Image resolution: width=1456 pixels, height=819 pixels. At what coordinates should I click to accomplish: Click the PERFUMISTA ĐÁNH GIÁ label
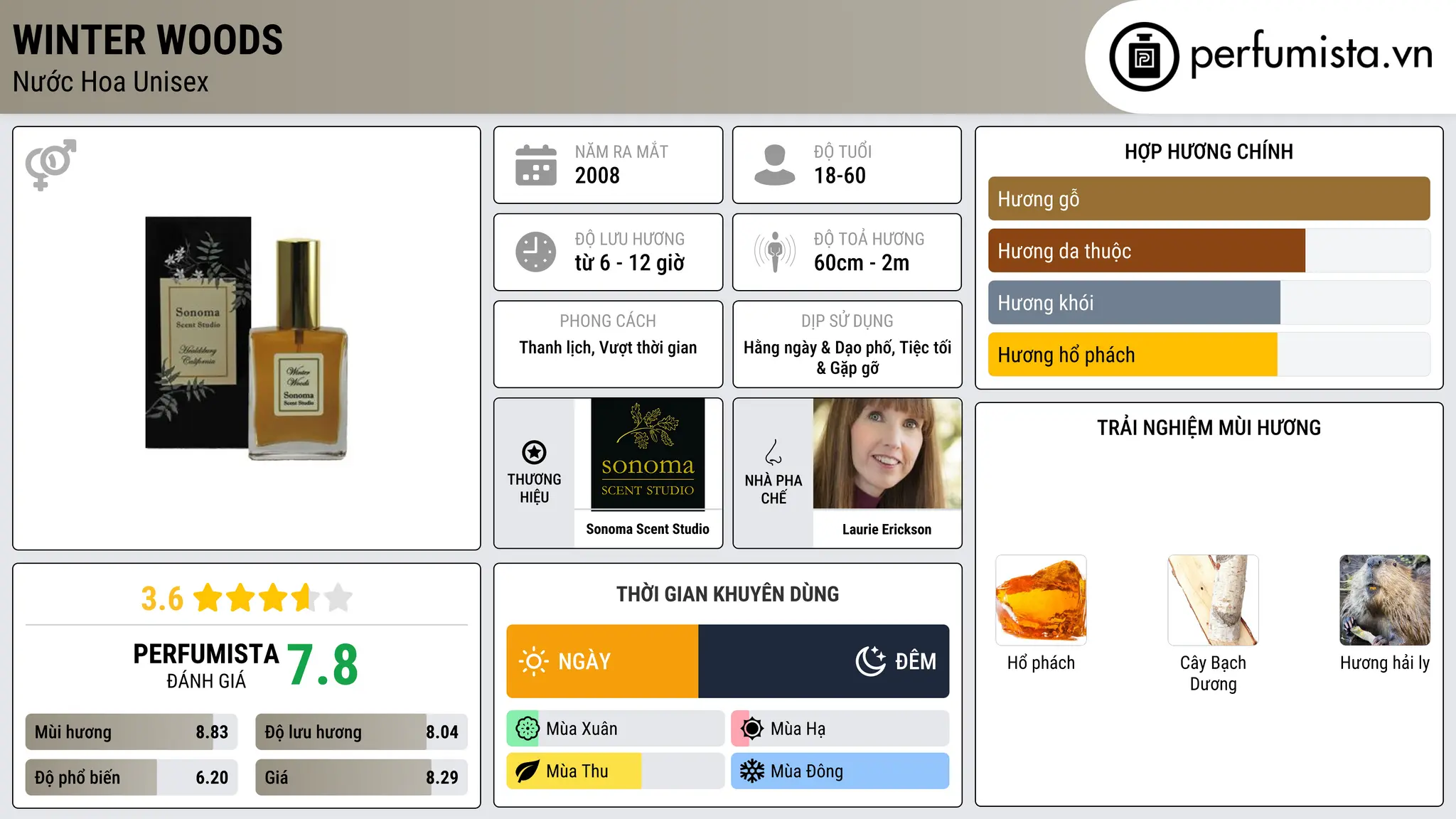click(206, 665)
